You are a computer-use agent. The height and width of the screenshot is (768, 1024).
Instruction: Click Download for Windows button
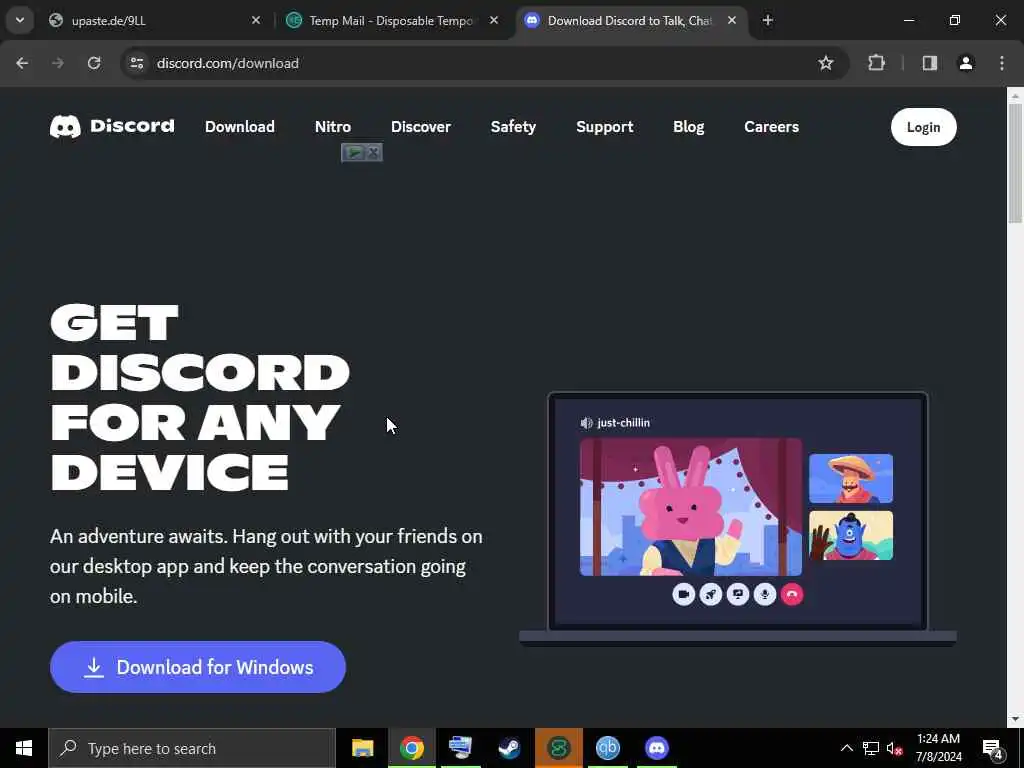tap(198, 667)
